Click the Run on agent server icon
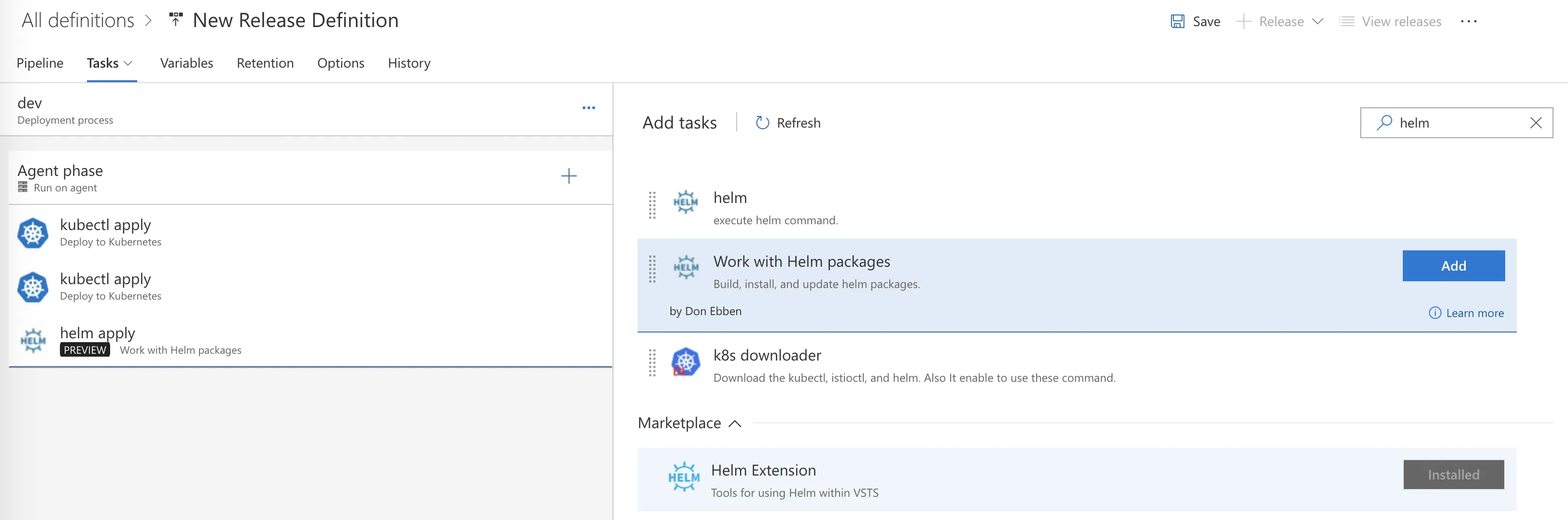 click(x=23, y=188)
